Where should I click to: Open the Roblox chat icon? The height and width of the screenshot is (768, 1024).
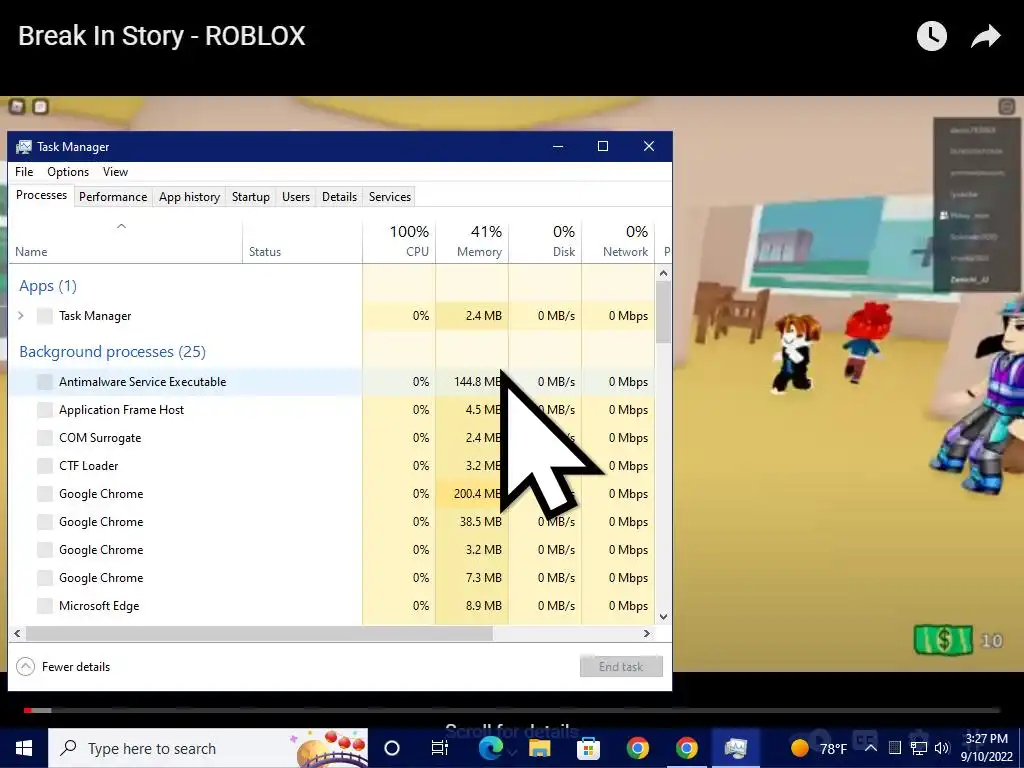(x=40, y=106)
